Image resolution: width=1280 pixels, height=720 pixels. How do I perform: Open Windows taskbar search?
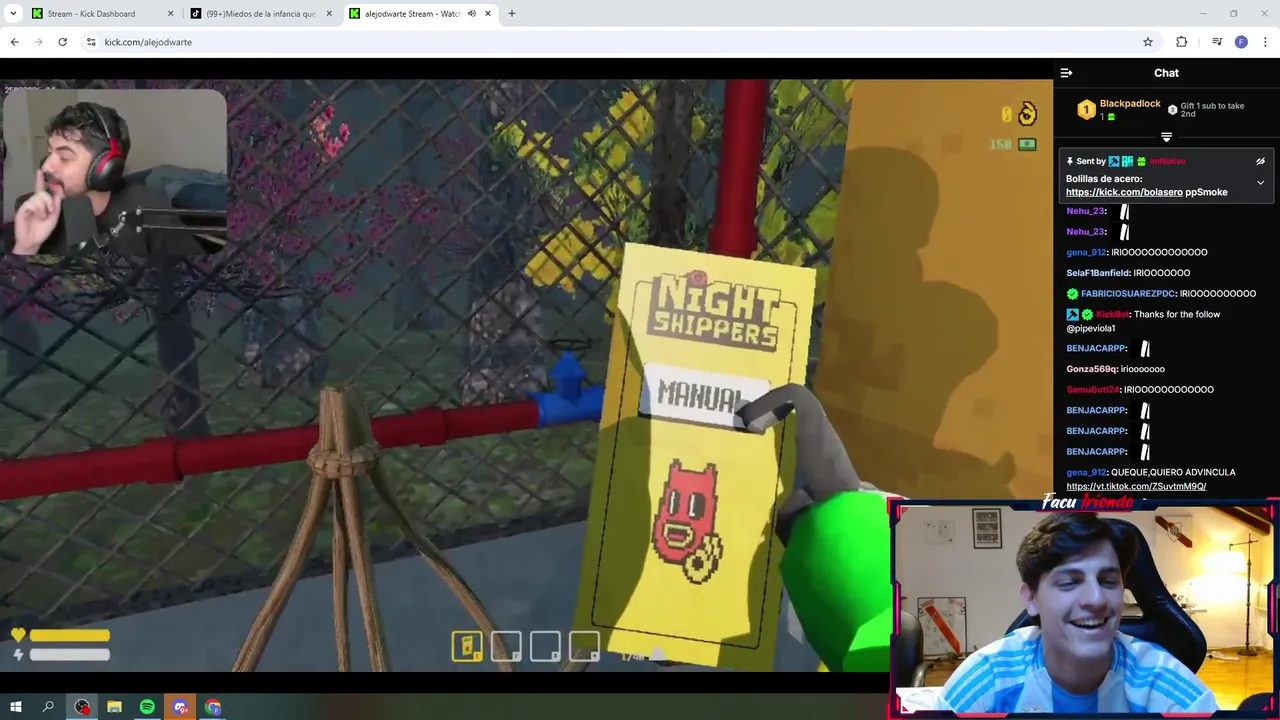tap(48, 707)
